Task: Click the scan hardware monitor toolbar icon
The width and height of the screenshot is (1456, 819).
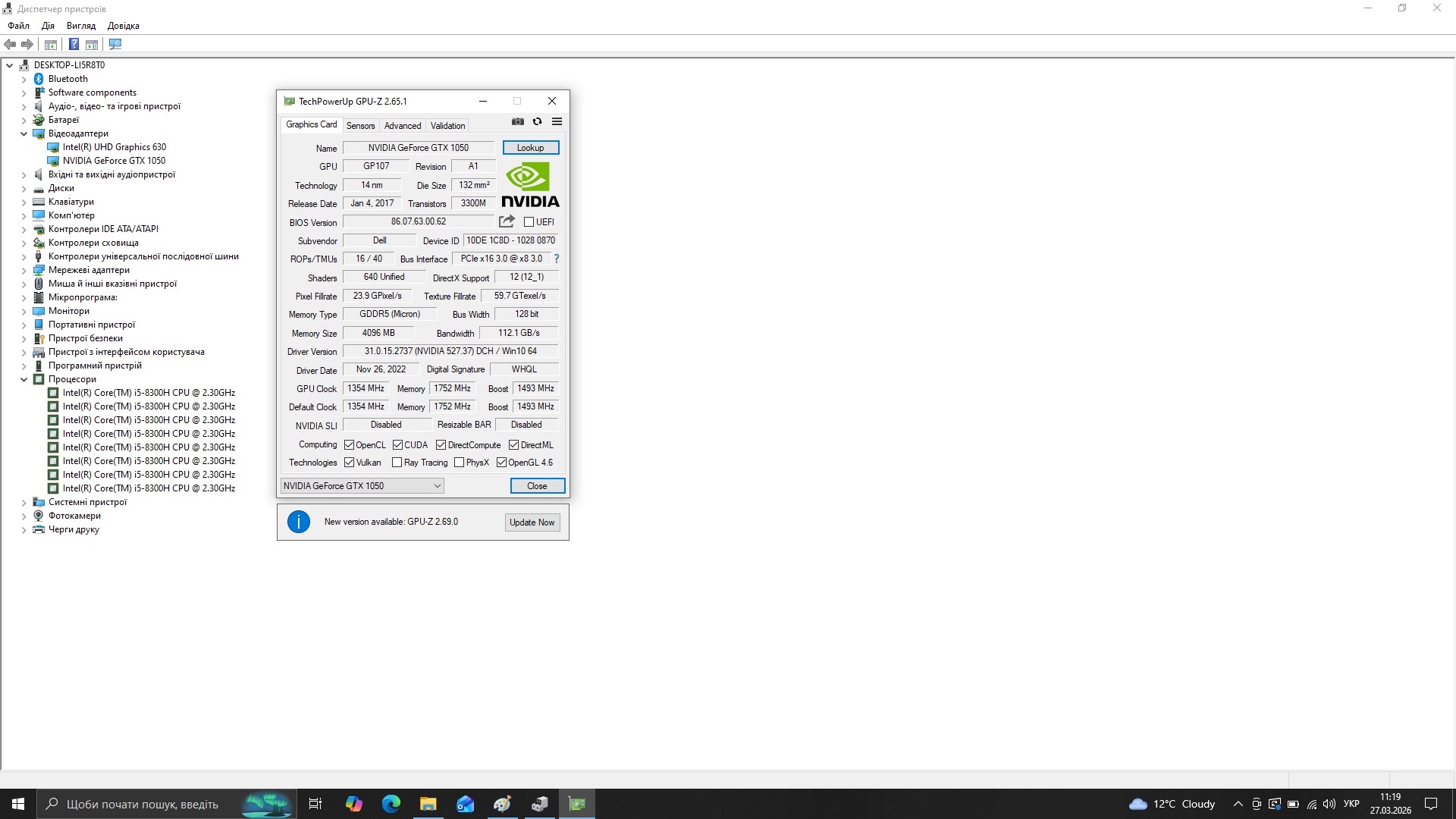Action: click(115, 44)
